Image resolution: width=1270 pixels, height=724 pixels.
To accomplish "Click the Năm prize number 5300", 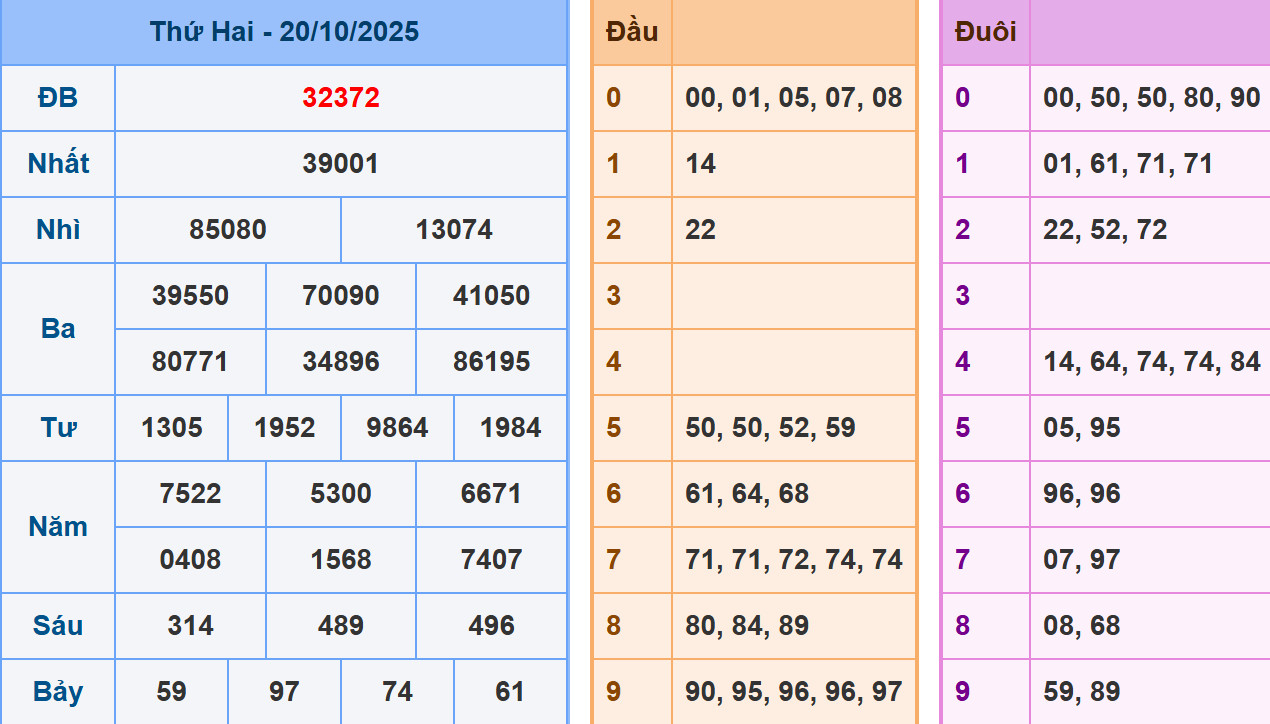I will click(341, 494).
